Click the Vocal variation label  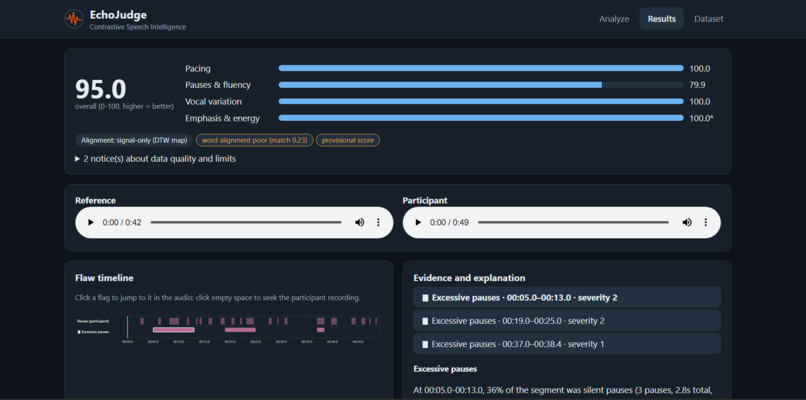coord(213,101)
